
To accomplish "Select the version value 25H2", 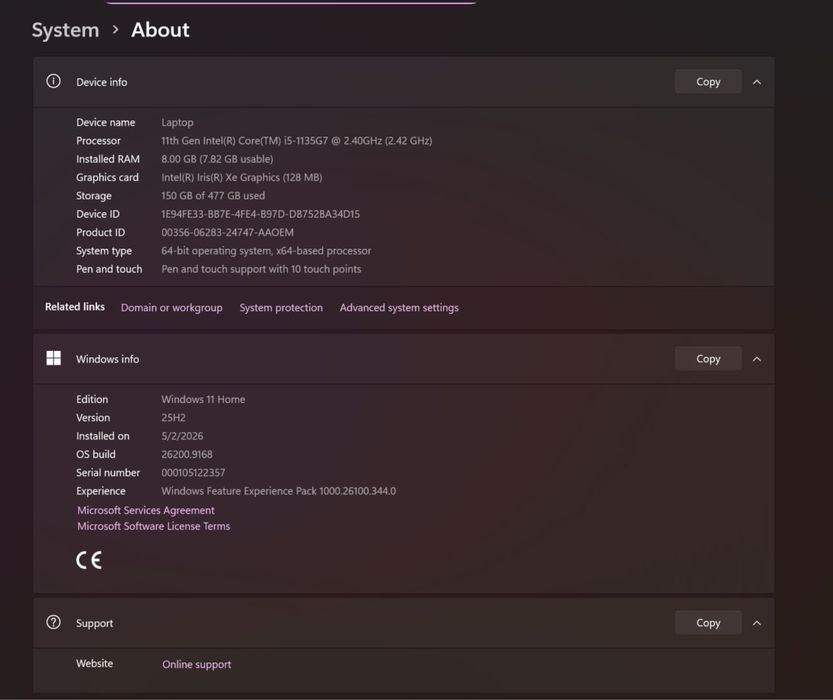I will [173, 417].
